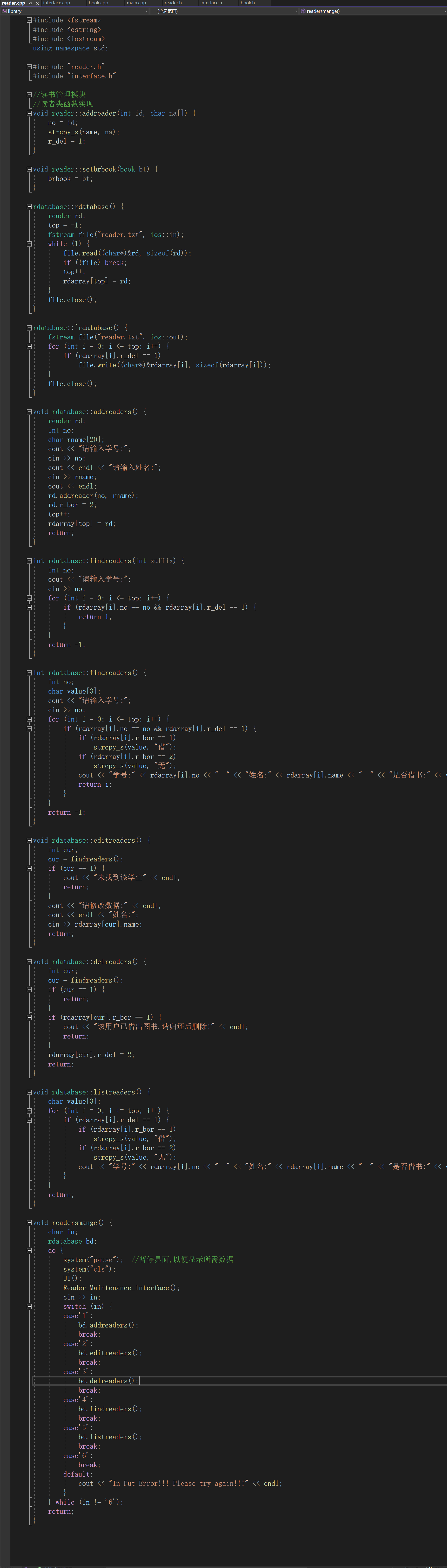The height and width of the screenshot is (1568, 447).
Task: Click the 'rd.addreader(no, rname);' line
Action: (x=94, y=495)
